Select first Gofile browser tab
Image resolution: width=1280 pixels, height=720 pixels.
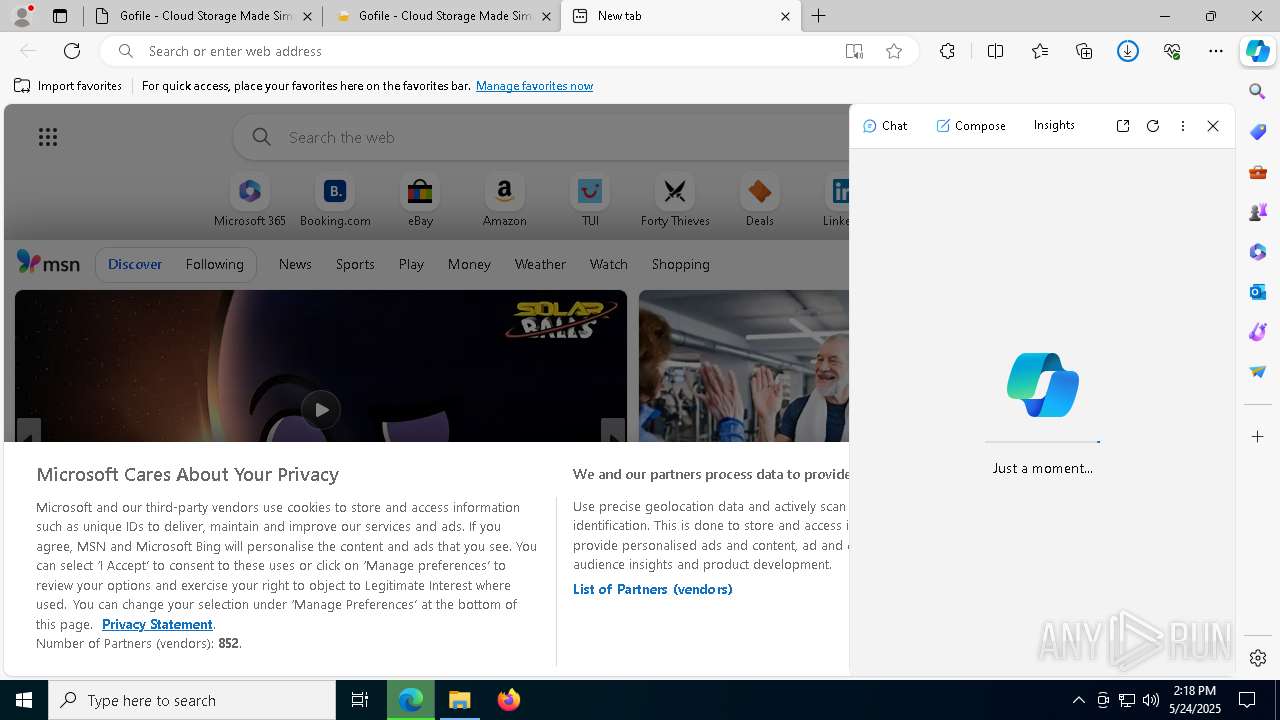(x=203, y=16)
